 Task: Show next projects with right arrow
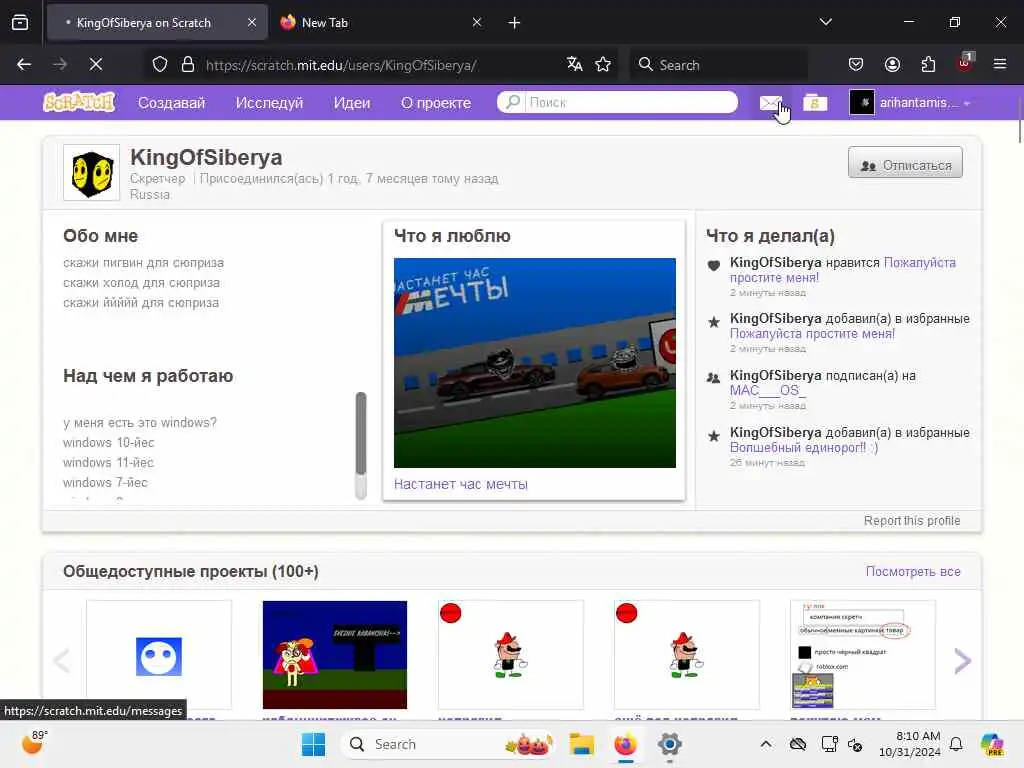[x=963, y=661]
